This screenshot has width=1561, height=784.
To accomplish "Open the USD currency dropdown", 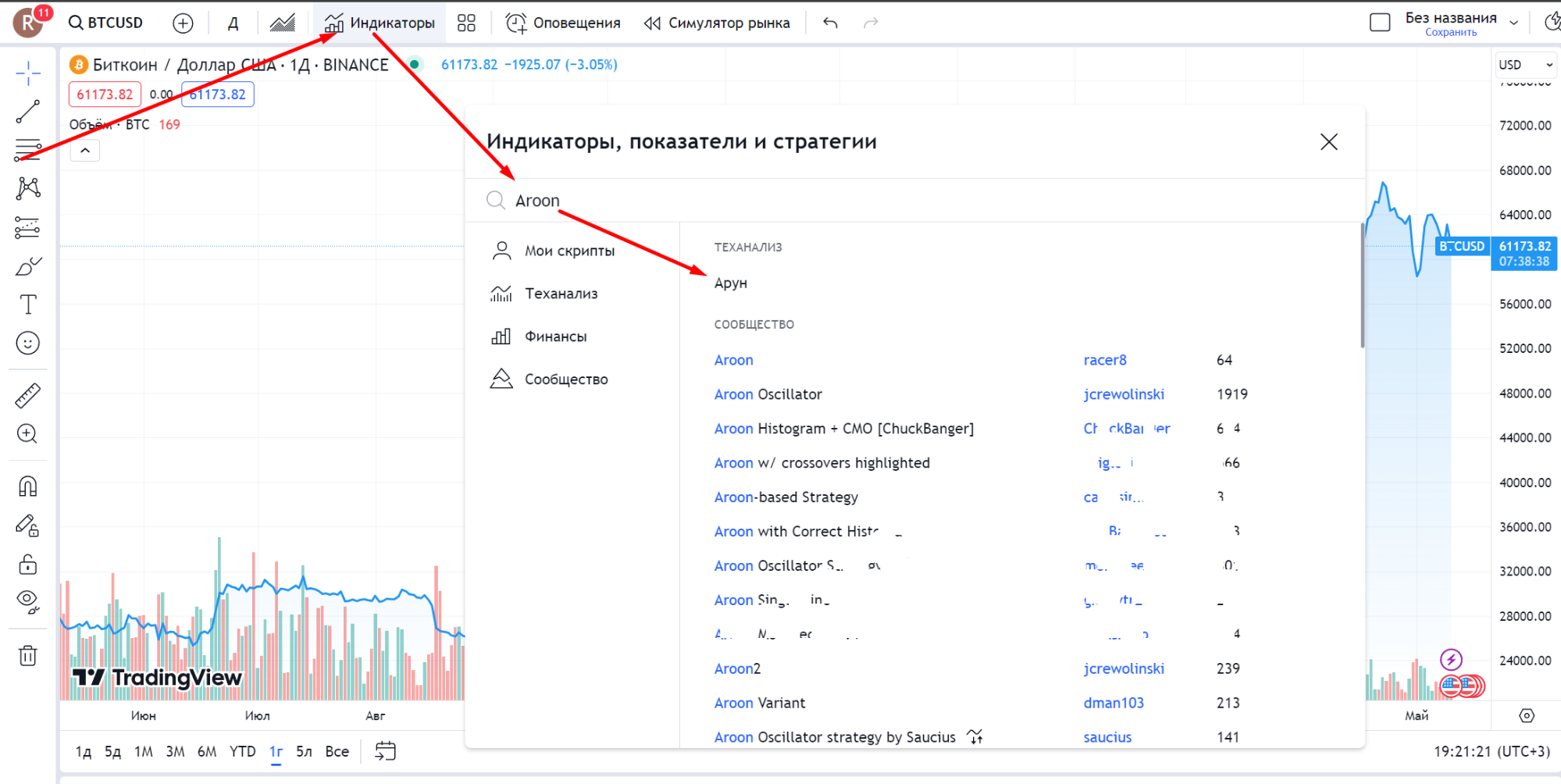I will coord(1526,65).
